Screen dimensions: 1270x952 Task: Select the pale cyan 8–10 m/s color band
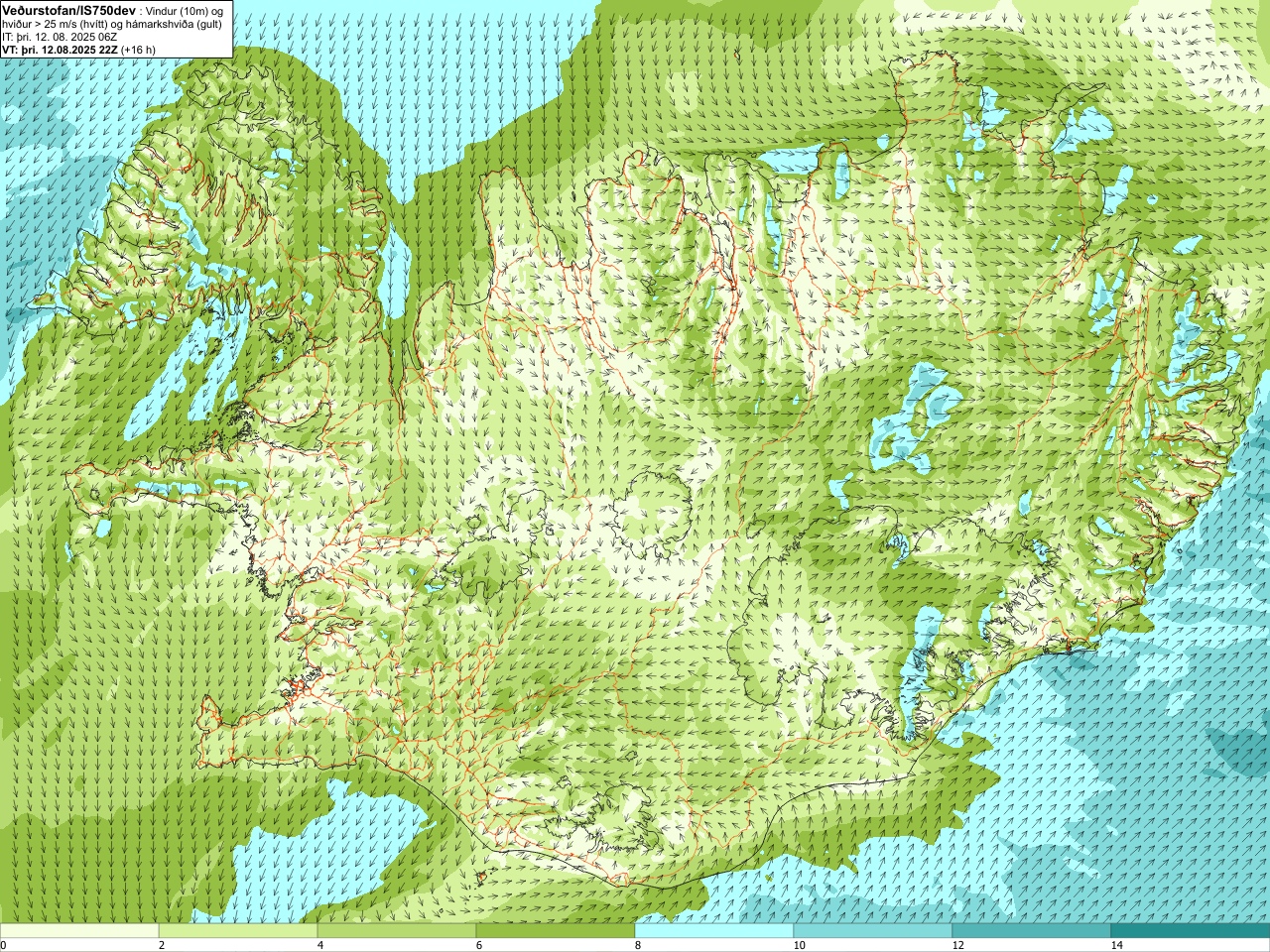pyautogui.click(x=714, y=931)
